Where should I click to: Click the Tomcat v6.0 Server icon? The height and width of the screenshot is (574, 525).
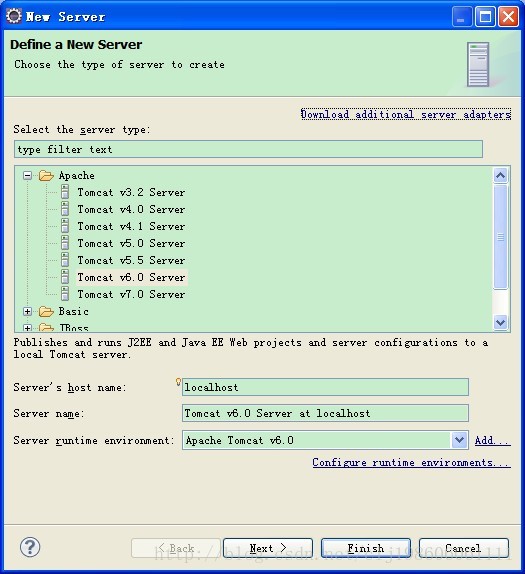(65, 277)
